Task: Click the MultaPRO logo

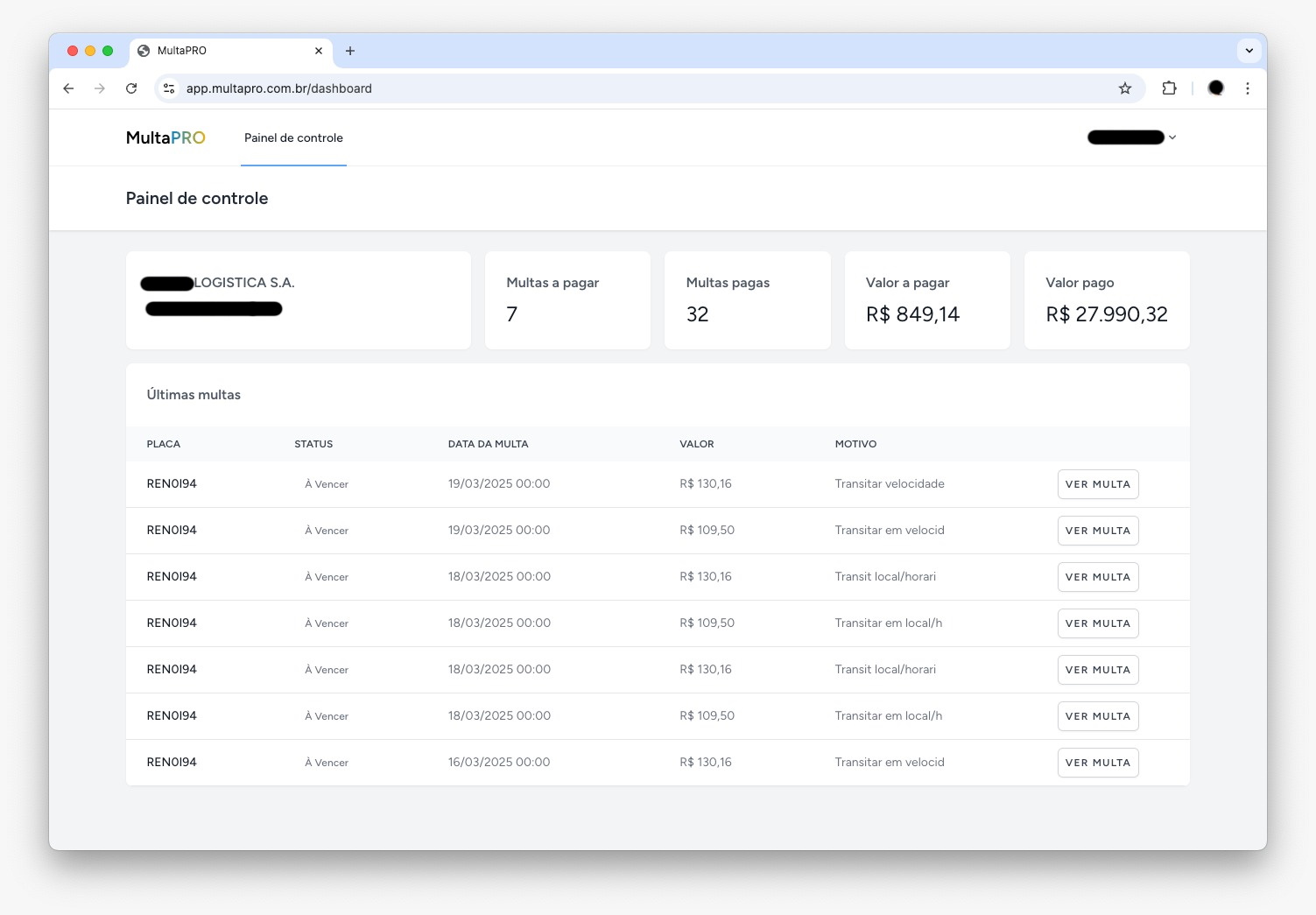Action: [x=165, y=138]
